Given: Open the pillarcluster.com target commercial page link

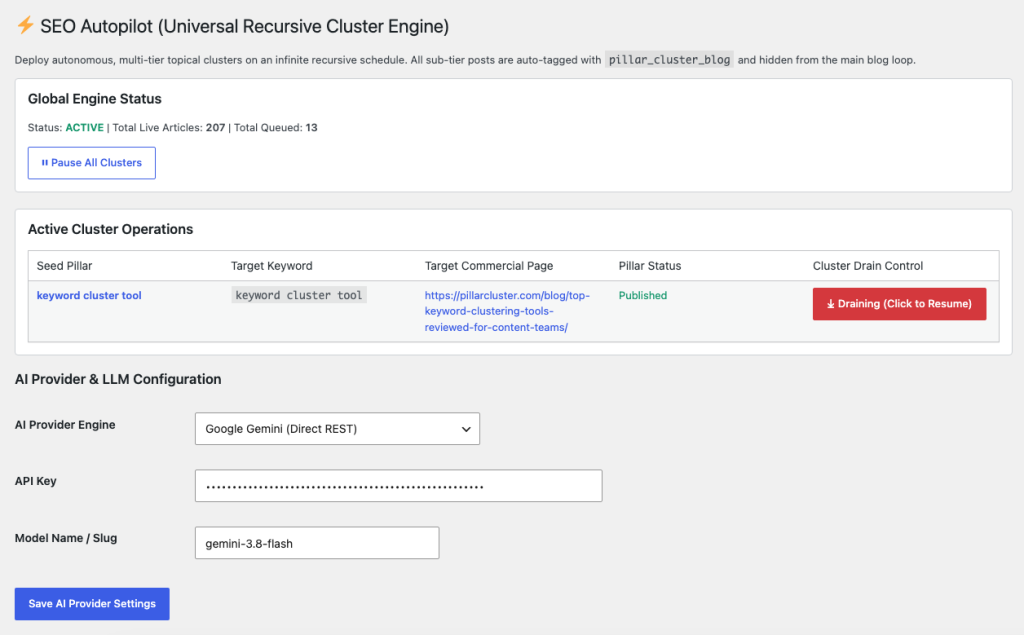Looking at the screenshot, I should pos(507,311).
